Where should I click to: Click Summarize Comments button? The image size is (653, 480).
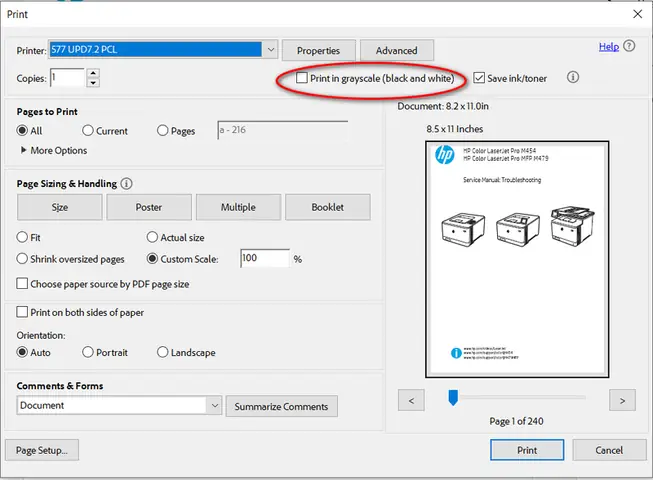(282, 406)
